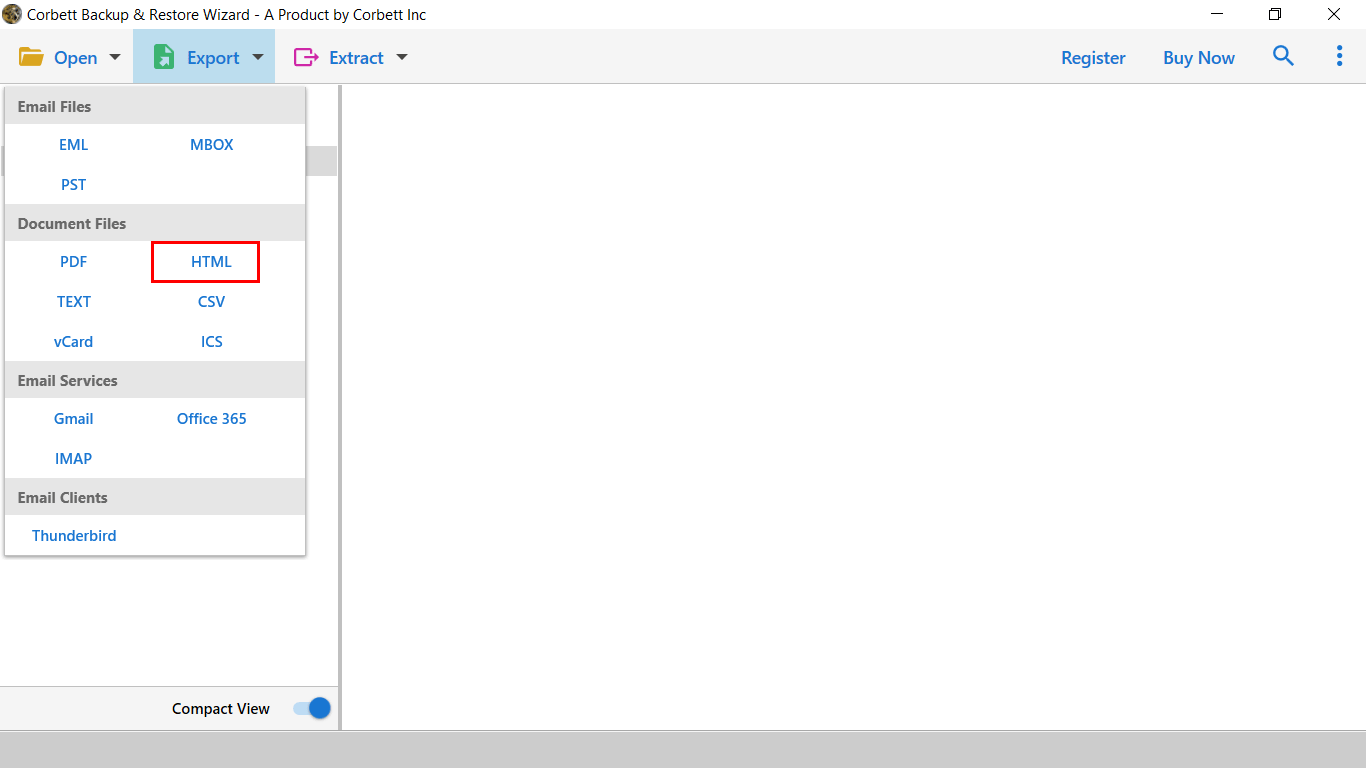Click the Register link
Viewport: 1366px width, 768px height.
(1093, 58)
